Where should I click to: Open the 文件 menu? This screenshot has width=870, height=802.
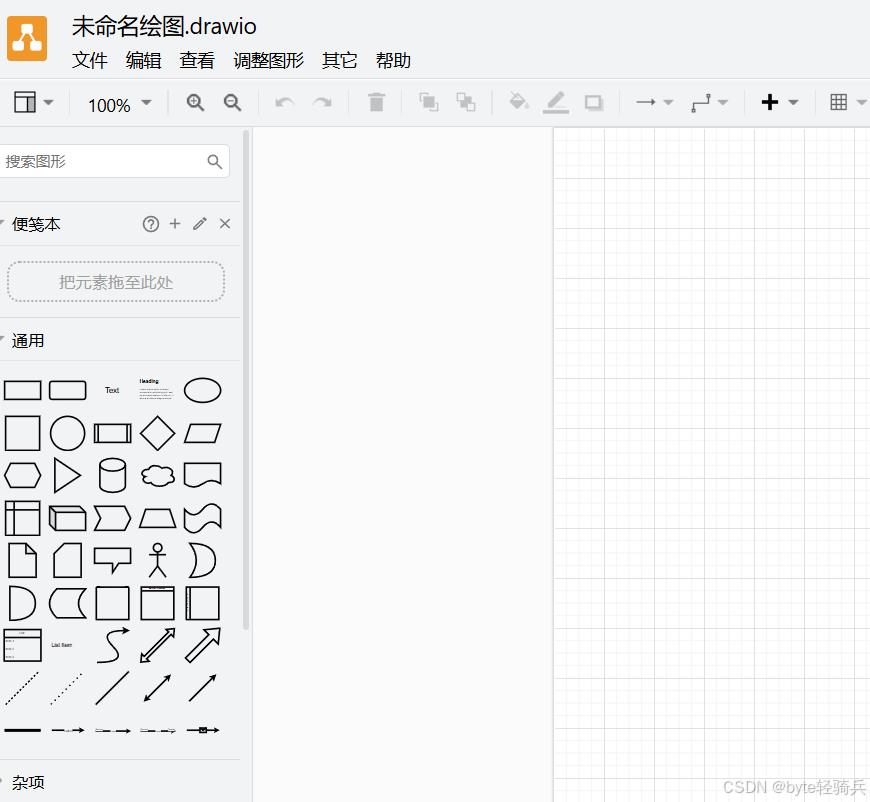pyautogui.click(x=90, y=60)
